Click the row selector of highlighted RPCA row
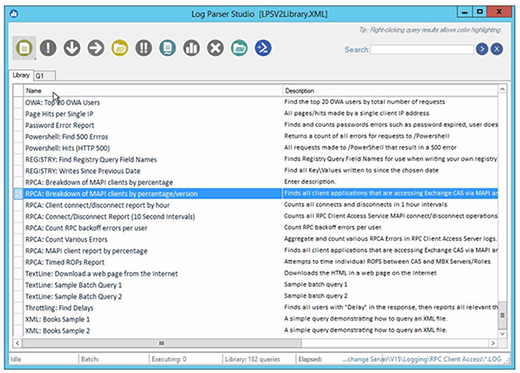This screenshot has height=373, width=520. pos(19,194)
